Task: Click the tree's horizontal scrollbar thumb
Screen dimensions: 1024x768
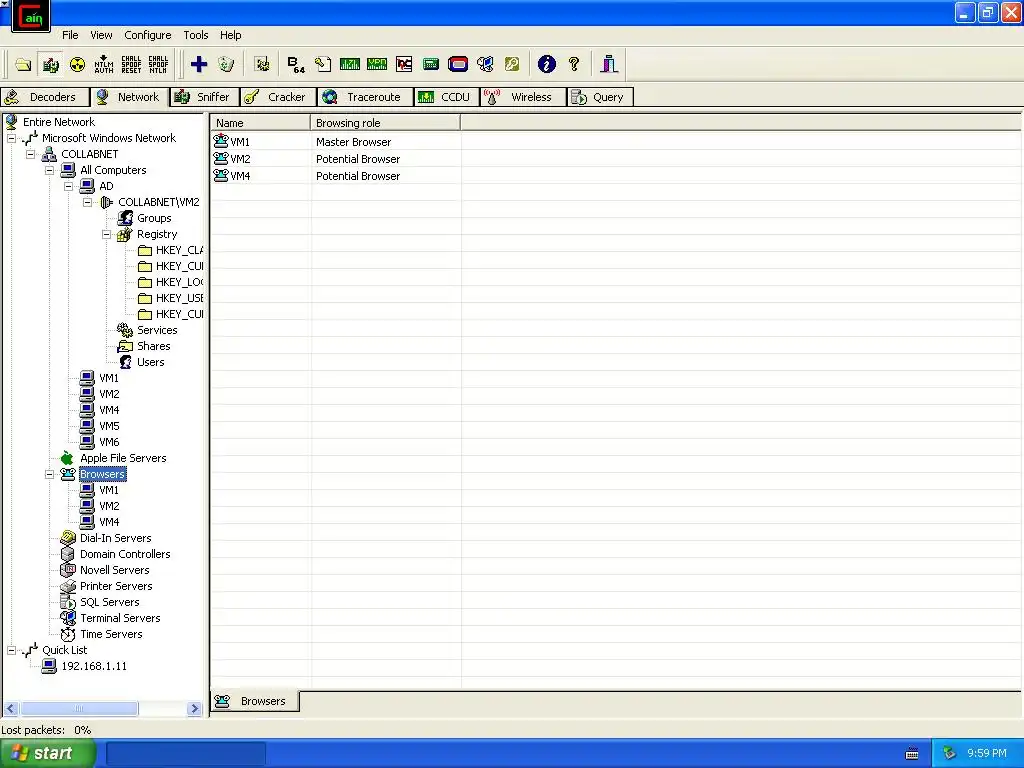Action: click(78, 709)
